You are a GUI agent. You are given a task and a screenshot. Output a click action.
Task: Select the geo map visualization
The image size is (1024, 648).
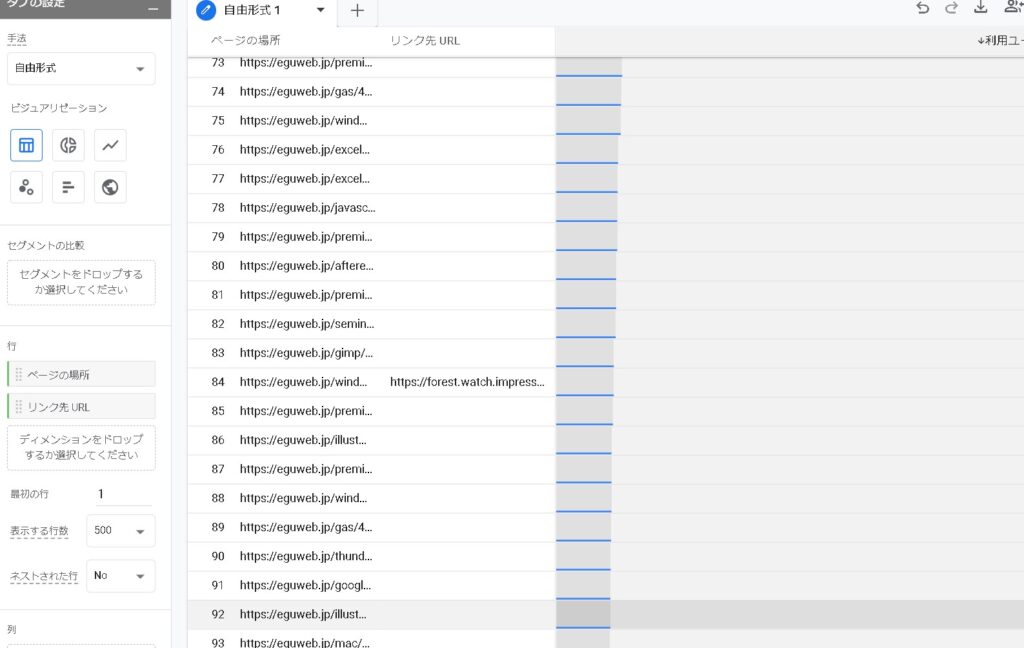click(110, 187)
